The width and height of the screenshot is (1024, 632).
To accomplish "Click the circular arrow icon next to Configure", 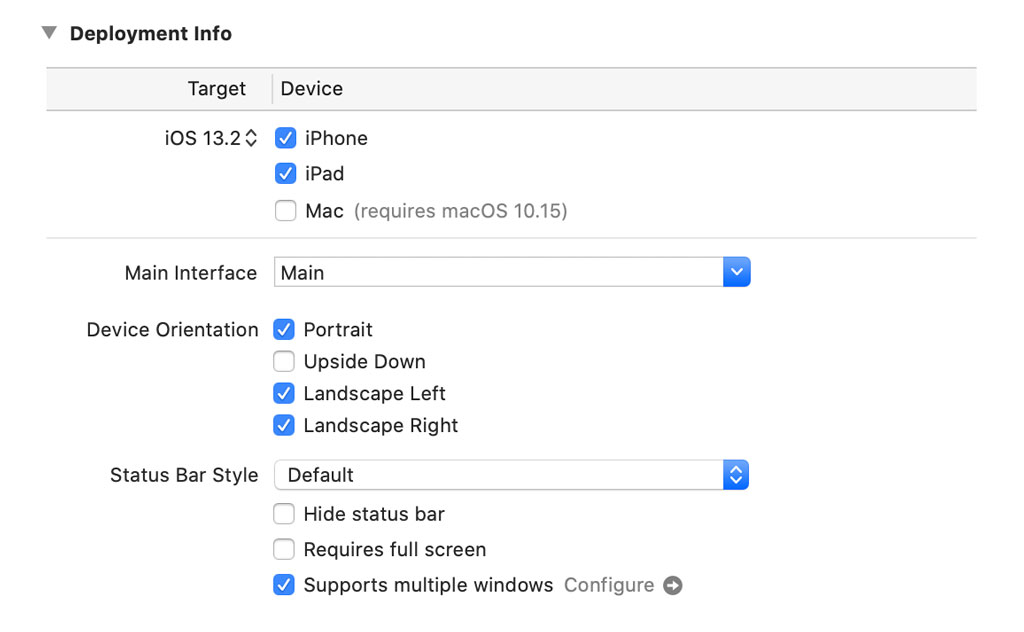I will coord(673,586).
